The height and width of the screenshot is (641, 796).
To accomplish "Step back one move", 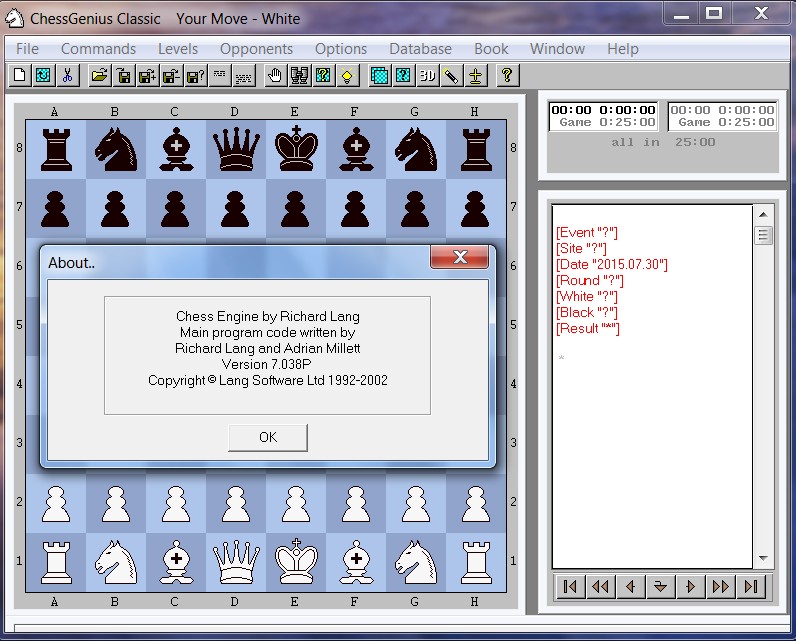I will [x=631, y=587].
